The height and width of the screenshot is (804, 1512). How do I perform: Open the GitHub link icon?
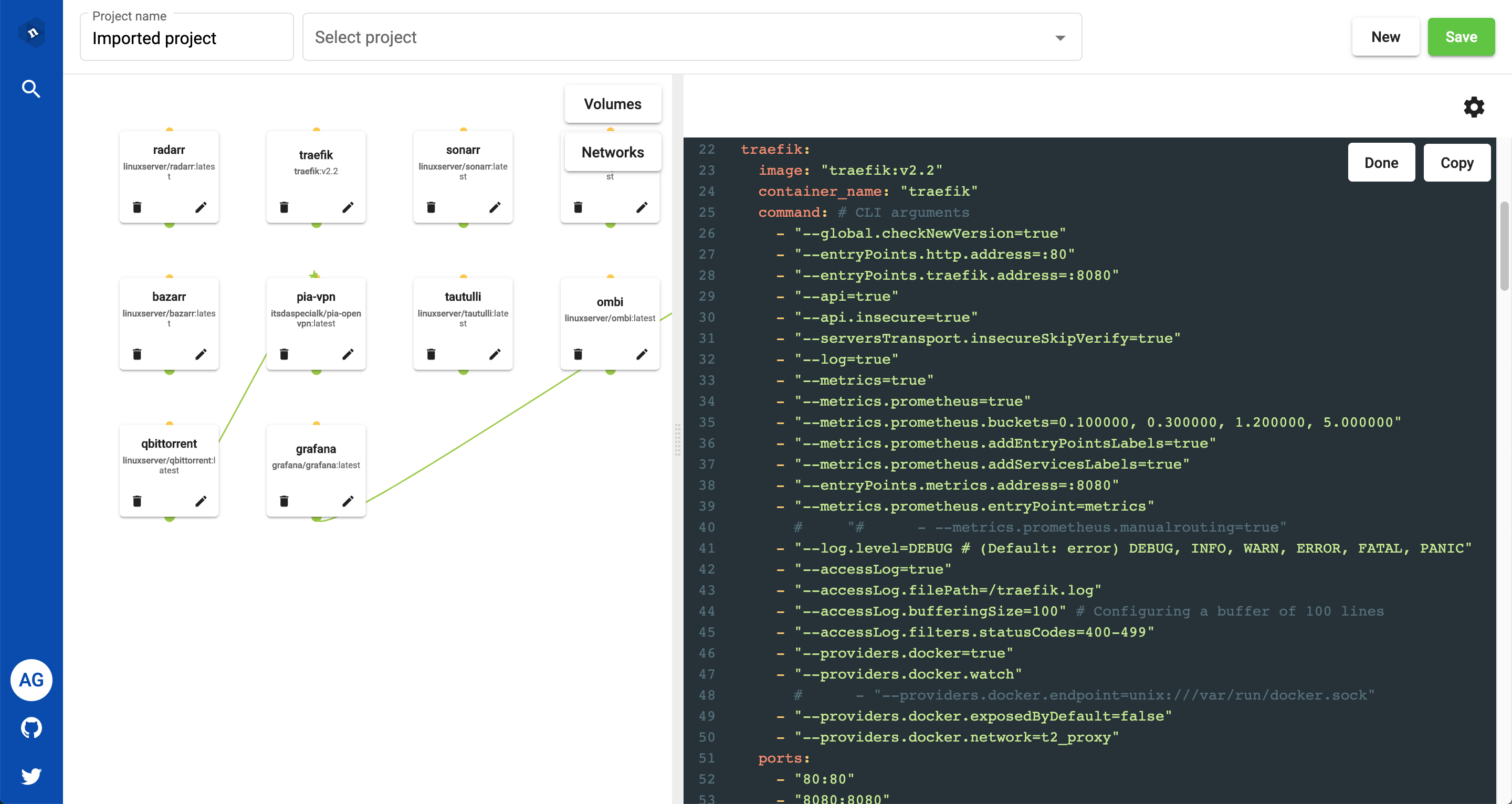(x=31, y=728)
